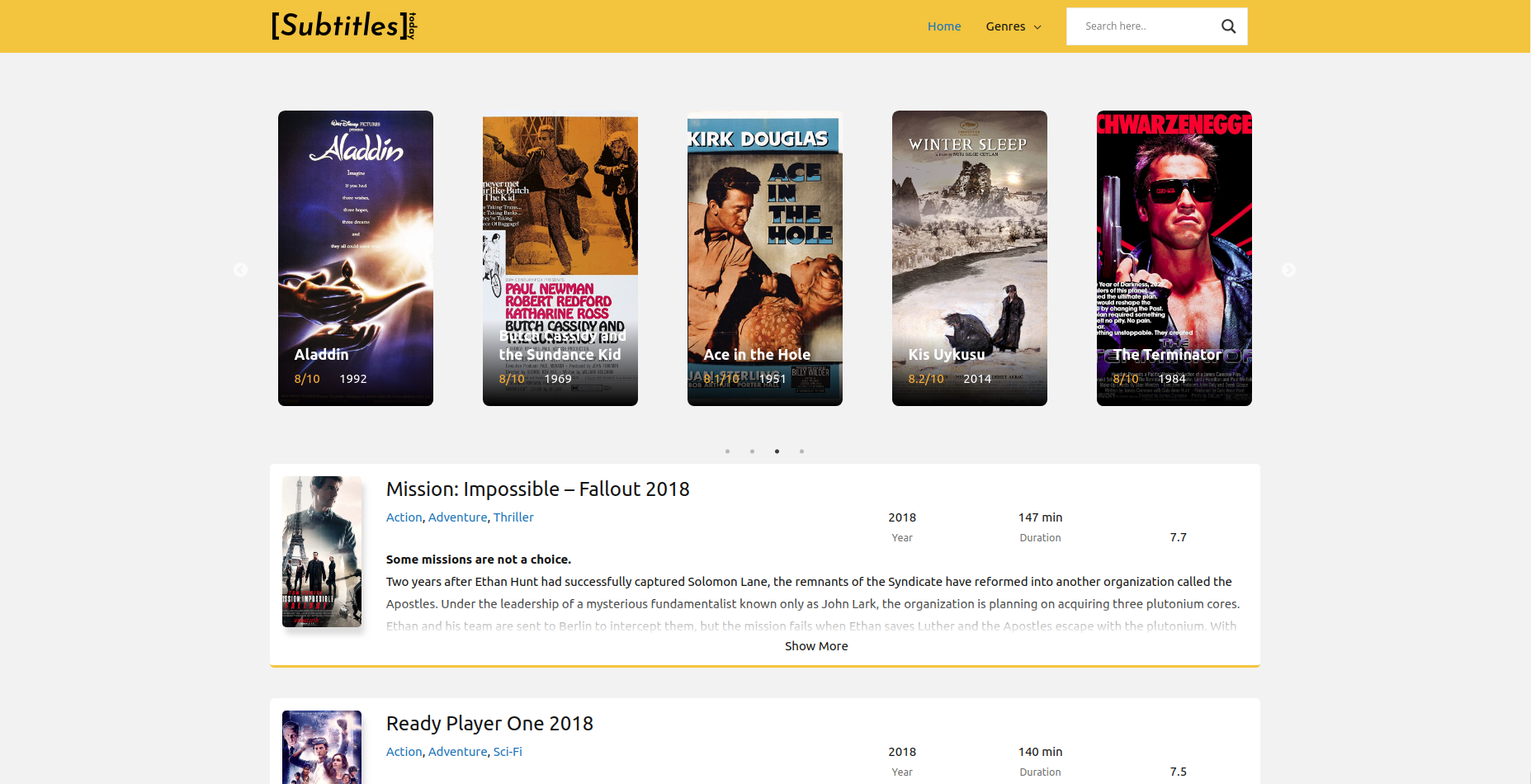The width and height of the screenshot is (1531, 784).
Task: Open Ready Player One 2018 title
Action: tap(489, 724)
